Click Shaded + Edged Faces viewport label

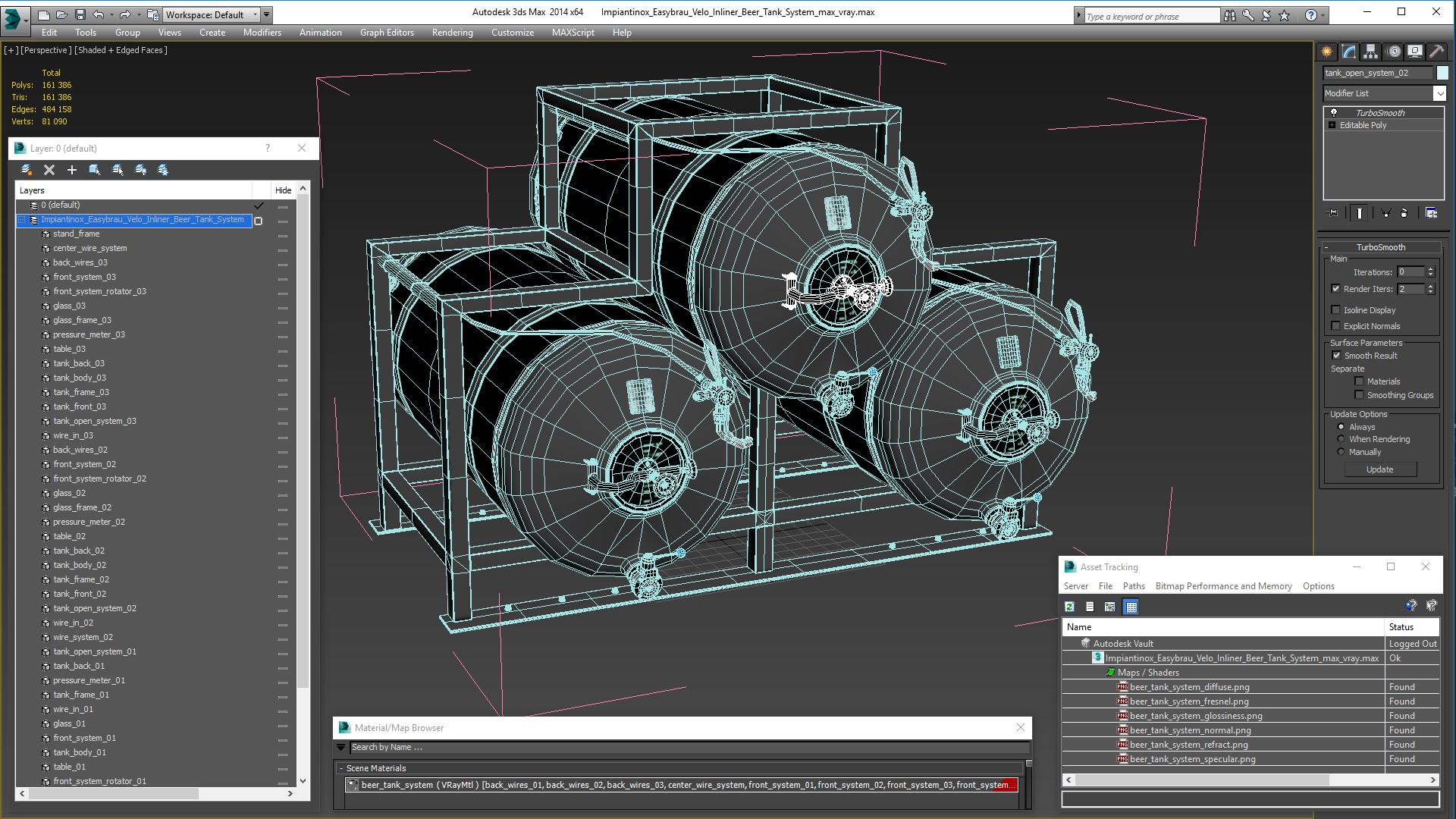[121, 50]
